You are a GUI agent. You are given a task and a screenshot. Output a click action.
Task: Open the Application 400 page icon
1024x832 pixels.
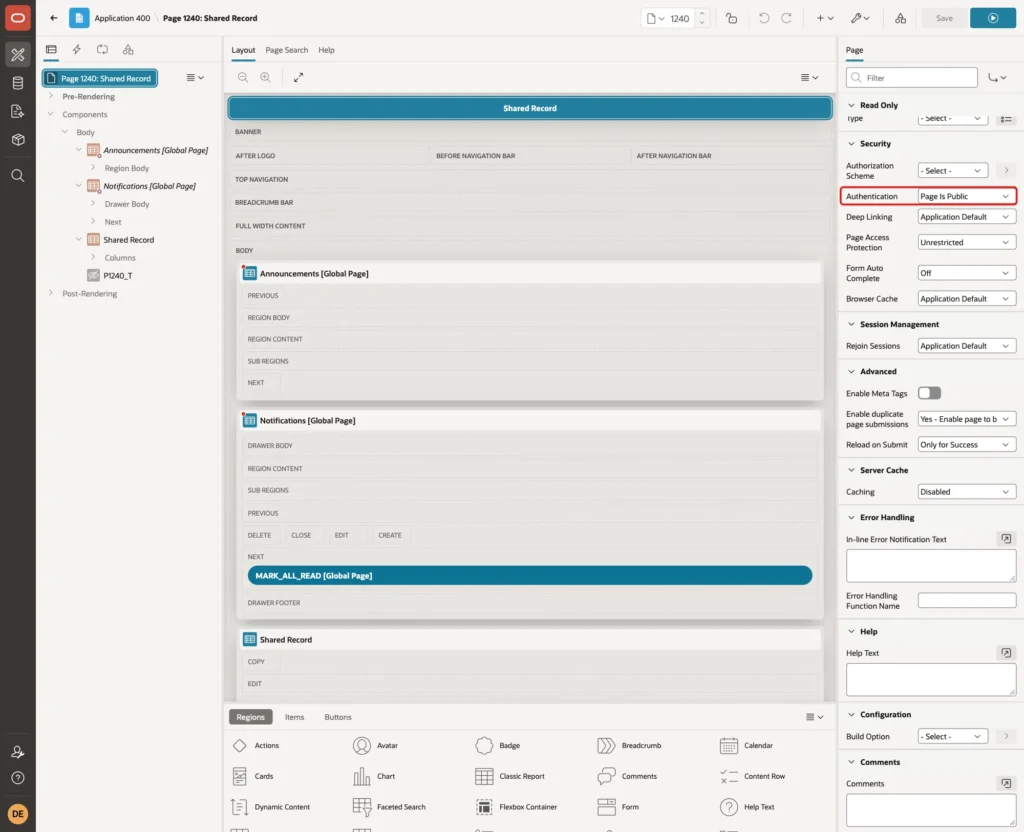[x=79, y=18]
